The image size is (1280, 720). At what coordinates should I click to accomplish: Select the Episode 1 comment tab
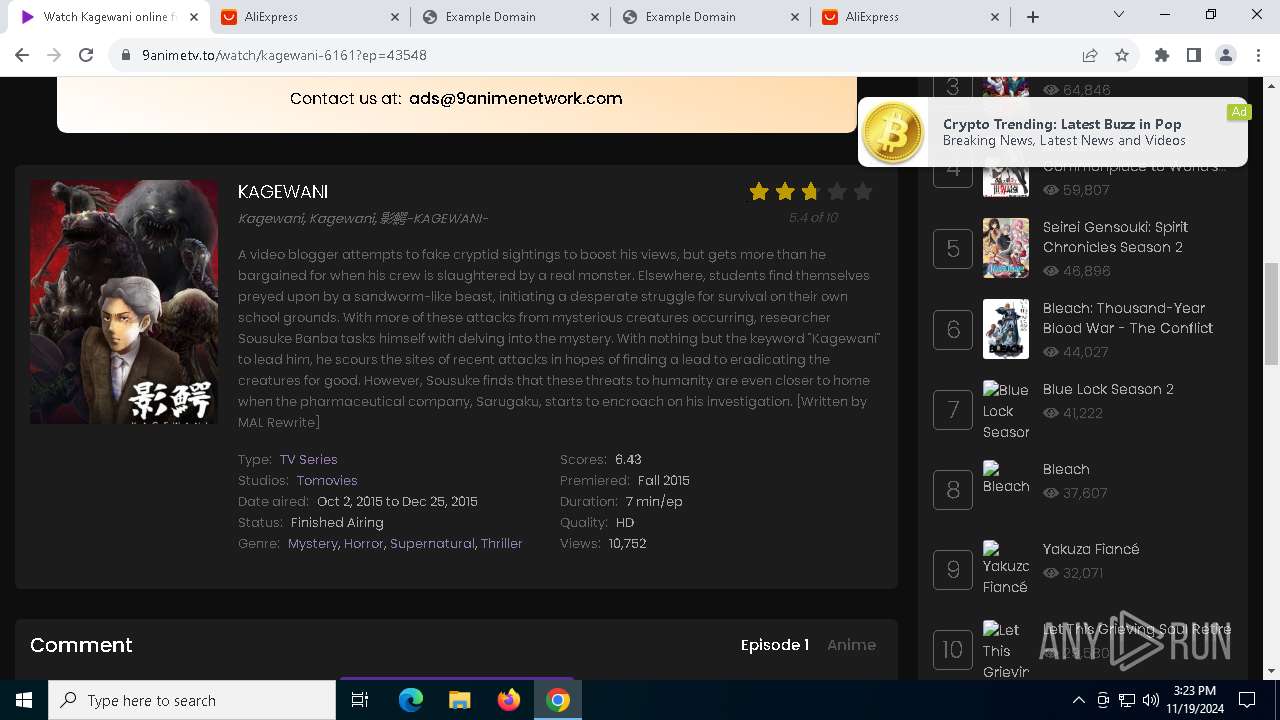point(774,645)
